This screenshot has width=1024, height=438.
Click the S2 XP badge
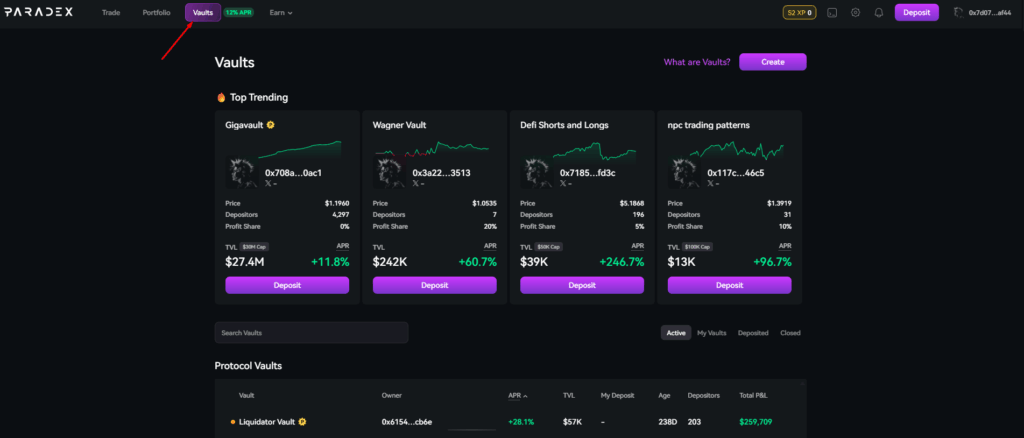pos(799,12)
